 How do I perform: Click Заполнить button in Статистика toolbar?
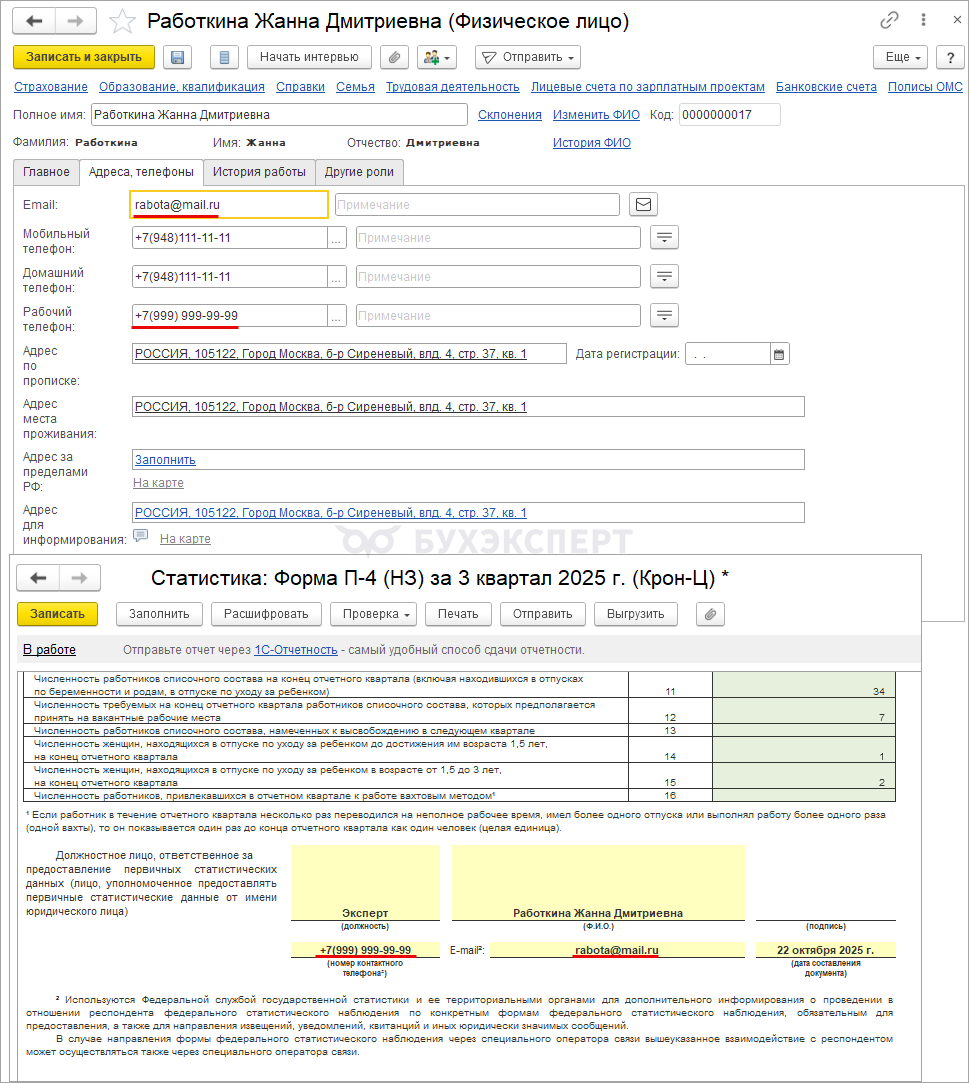[x=159, y=614]
